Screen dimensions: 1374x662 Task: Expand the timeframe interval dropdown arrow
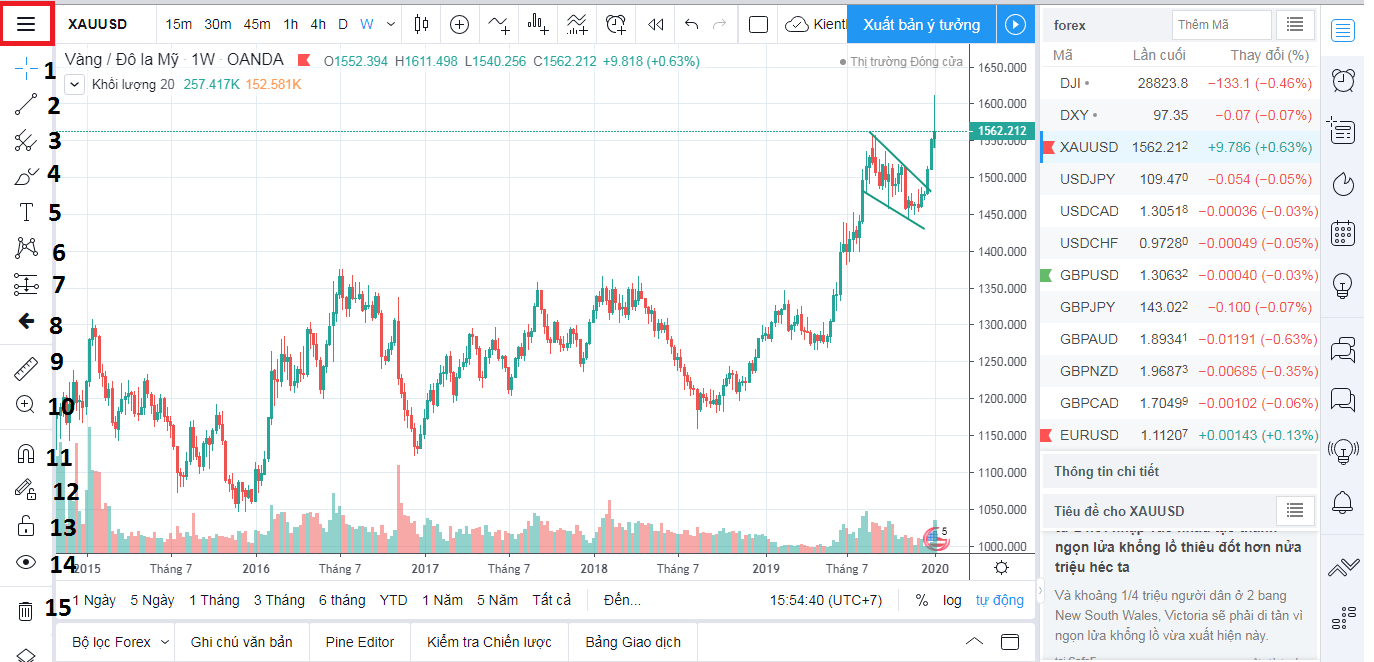391,24
